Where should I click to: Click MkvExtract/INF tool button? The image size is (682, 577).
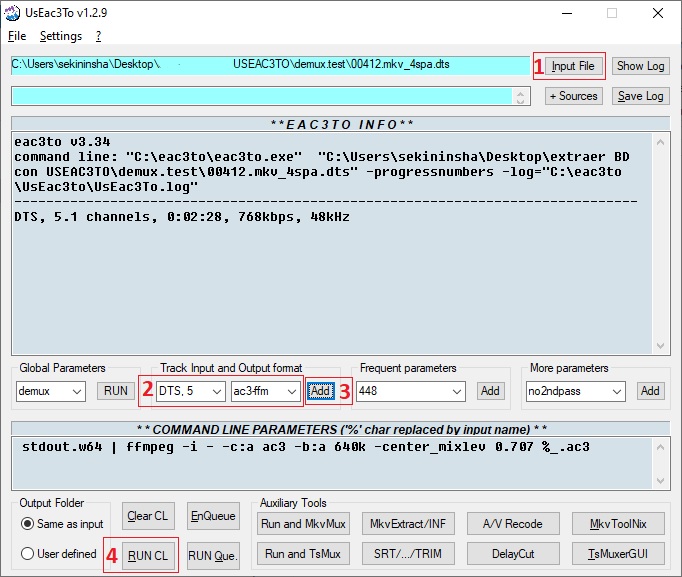coord(408,524)
